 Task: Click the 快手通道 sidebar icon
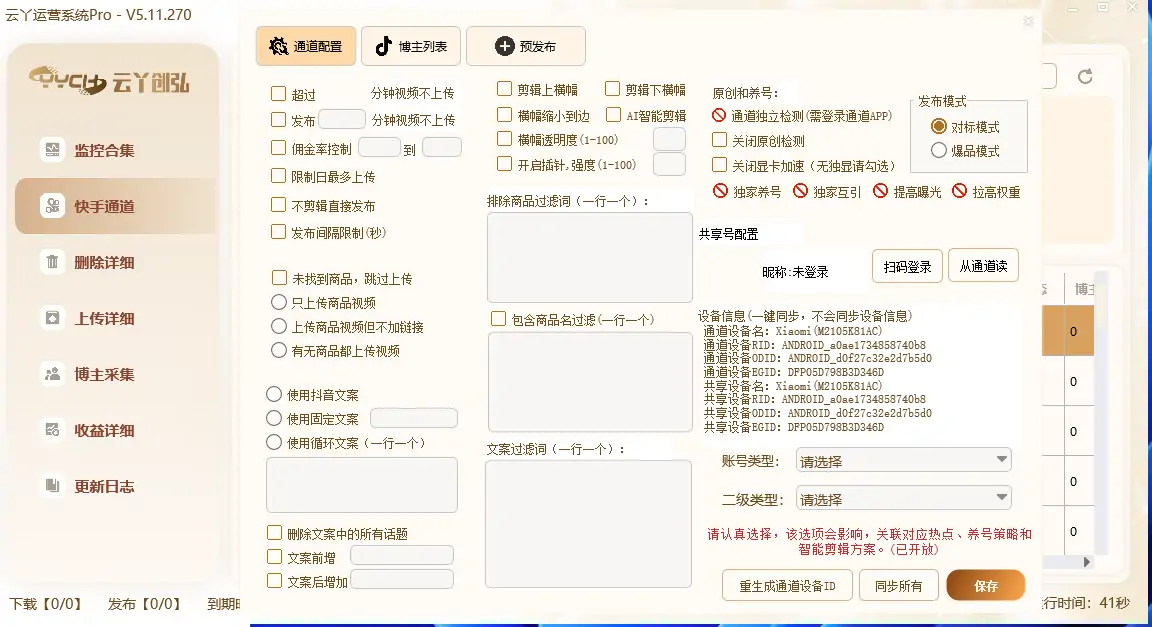pyautogui.click(x=52, y=206)
